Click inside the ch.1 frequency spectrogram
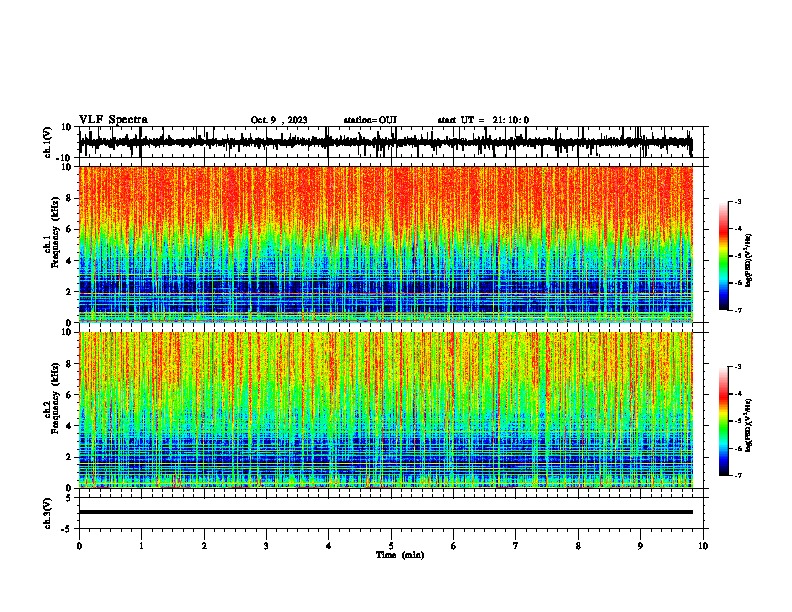The height and width of the screenshot is (612, 792). (x=386, y=244)
